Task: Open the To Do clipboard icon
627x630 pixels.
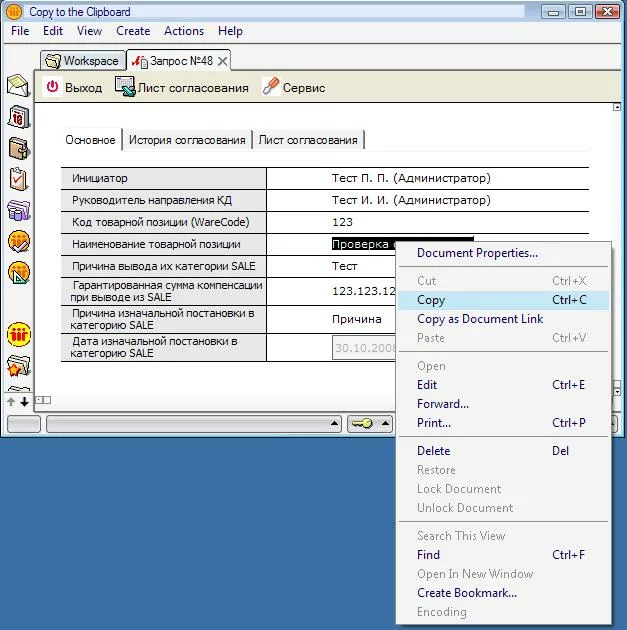Action: tap(18, 179)
